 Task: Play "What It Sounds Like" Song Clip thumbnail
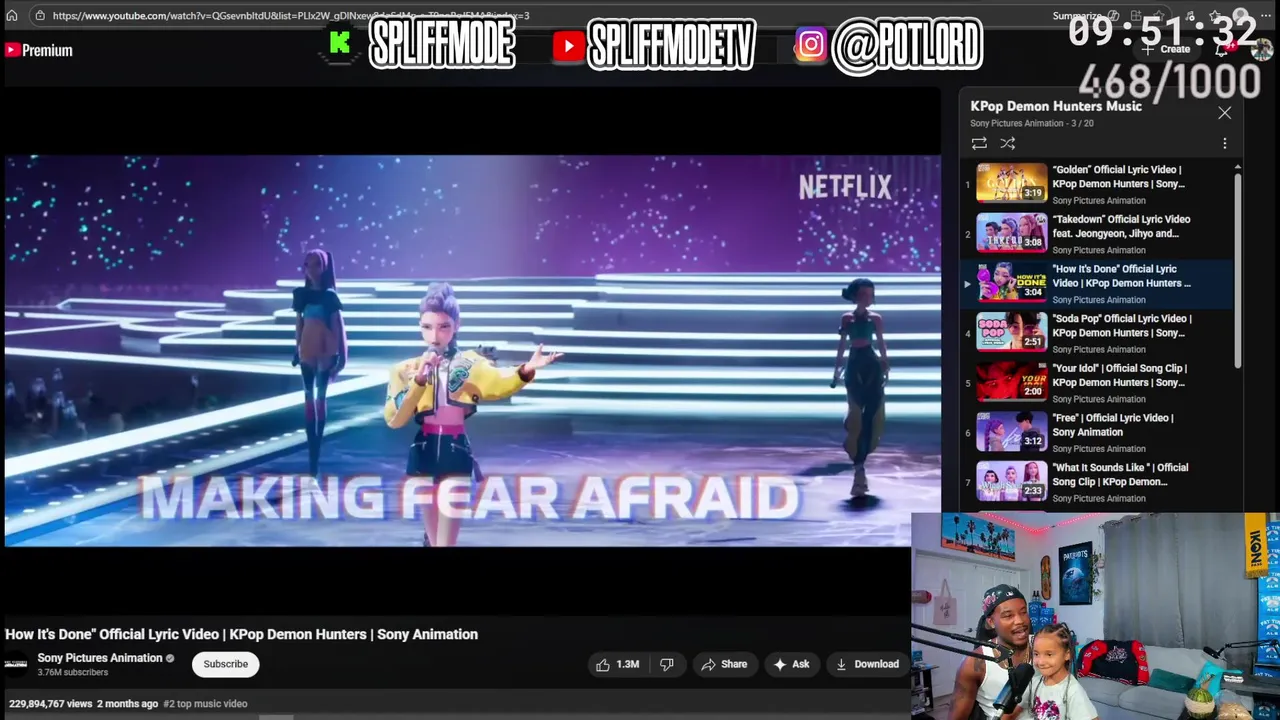[1012, 481]
